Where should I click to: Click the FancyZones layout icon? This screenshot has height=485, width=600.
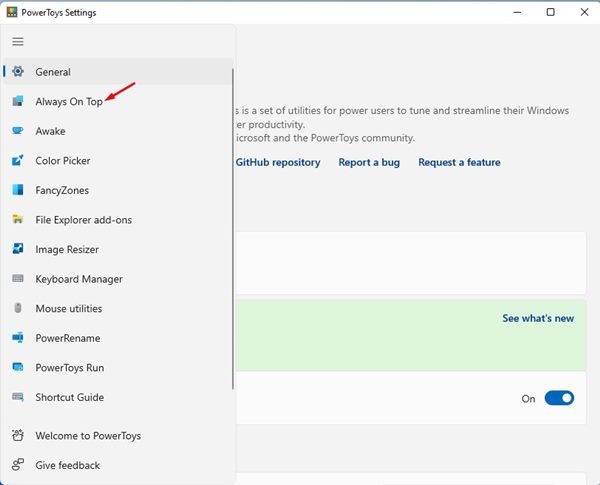point(18,190)
